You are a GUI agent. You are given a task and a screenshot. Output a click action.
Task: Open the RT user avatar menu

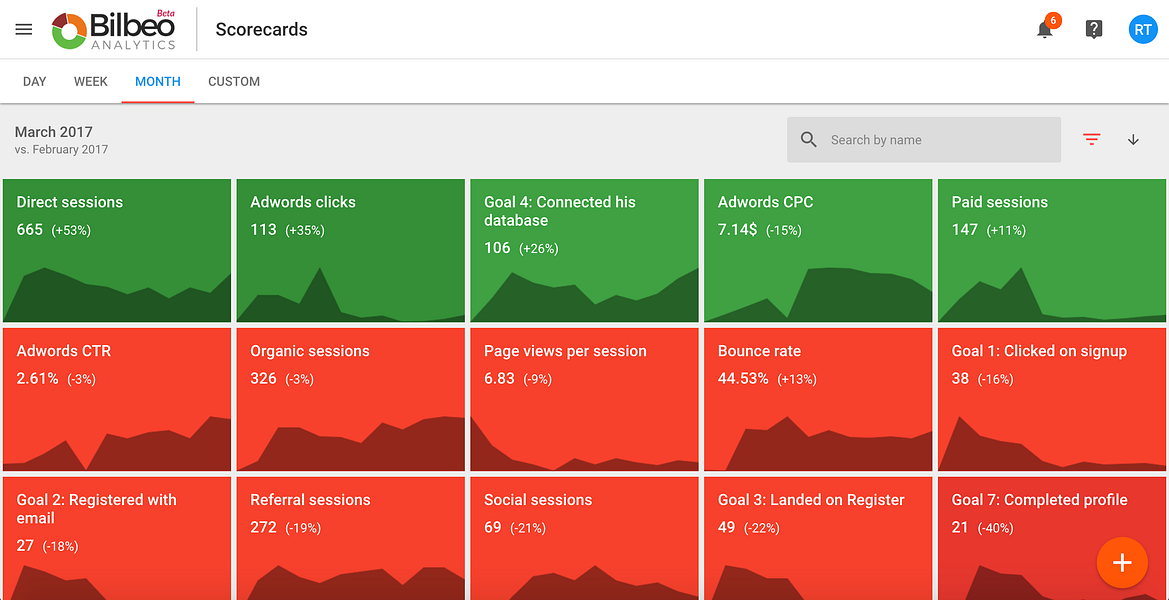click(x=1143, y=30)
